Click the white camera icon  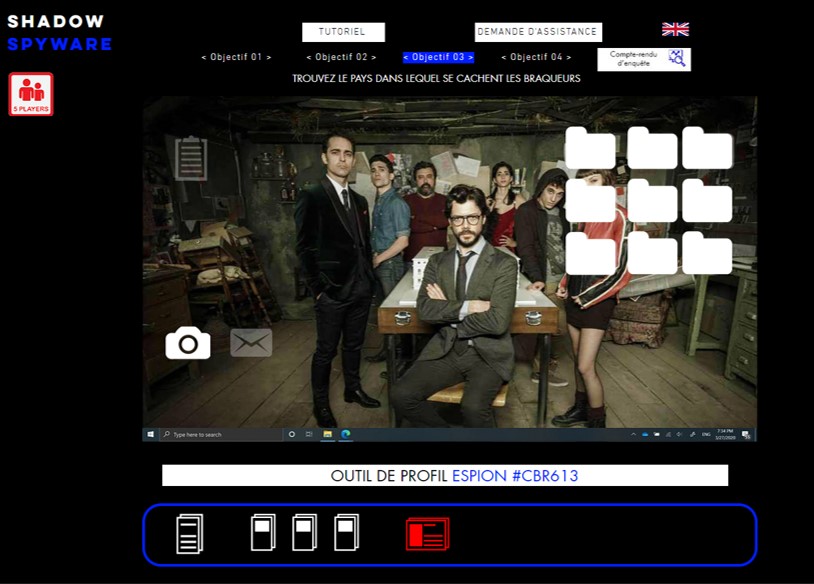[188, 343]
